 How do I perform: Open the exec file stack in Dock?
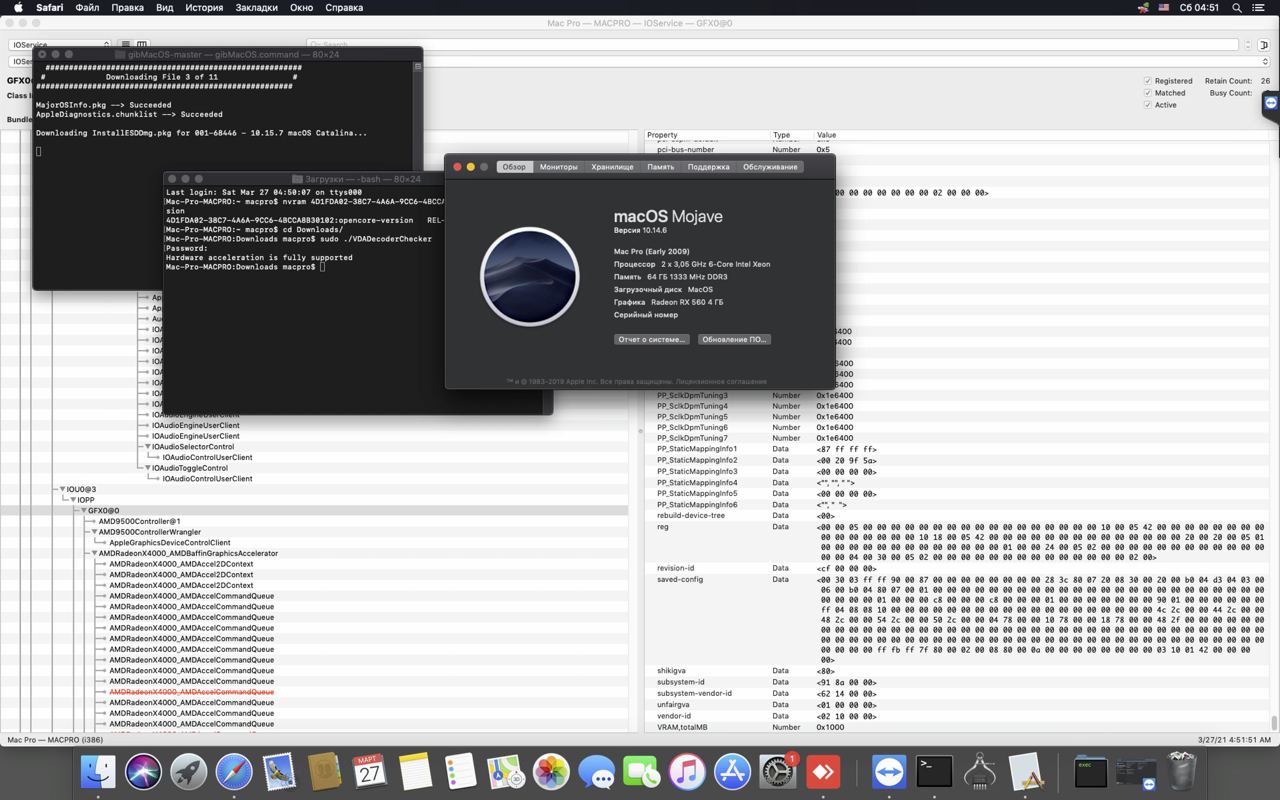pyautogui.click(x=1091, y=772)
